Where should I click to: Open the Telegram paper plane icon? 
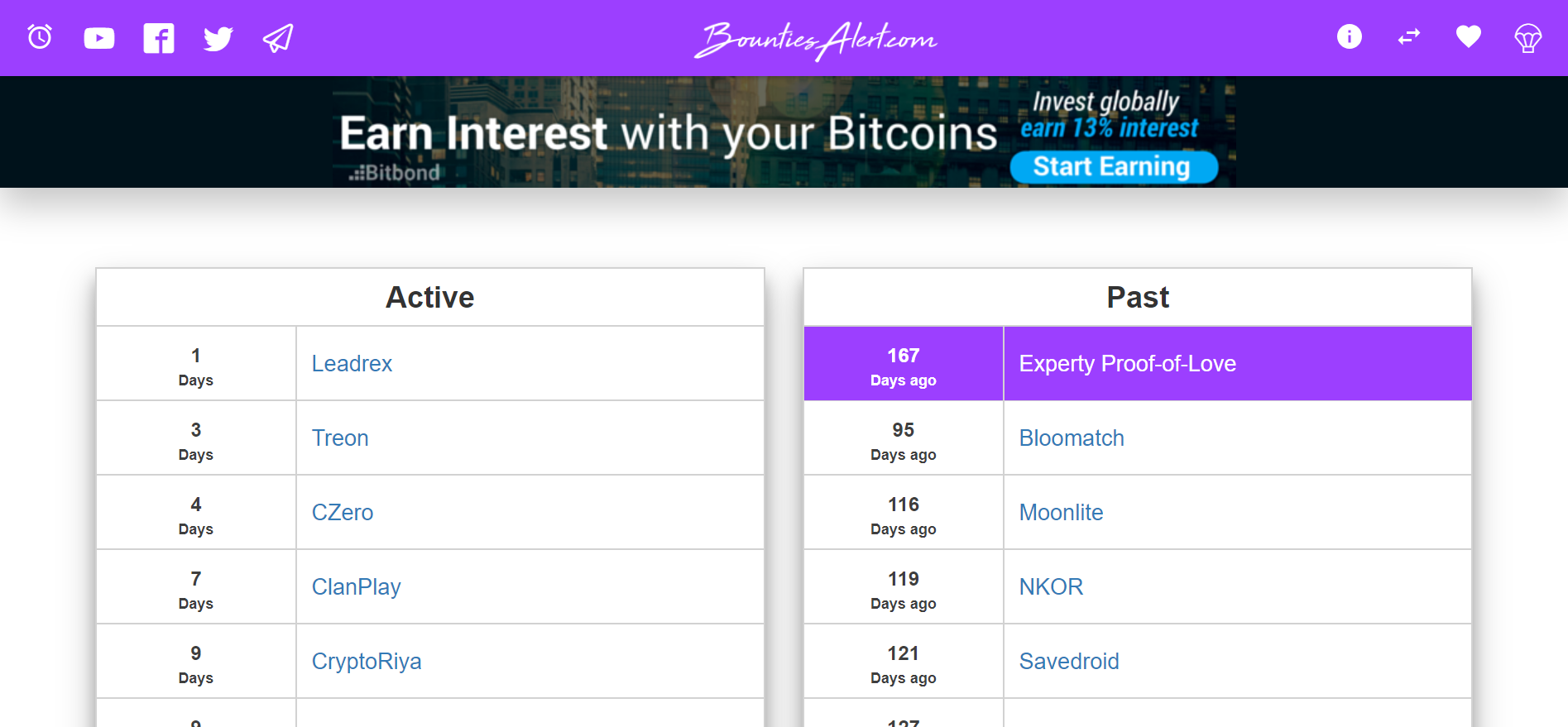[278, 38]
